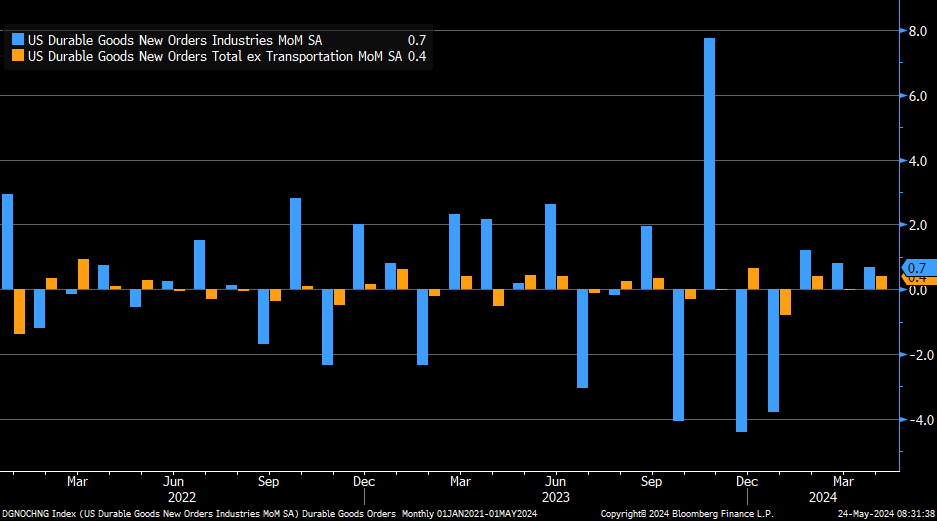
Task: Click the tallest blue bar reaching near 8.0
Action: [709, 160]
